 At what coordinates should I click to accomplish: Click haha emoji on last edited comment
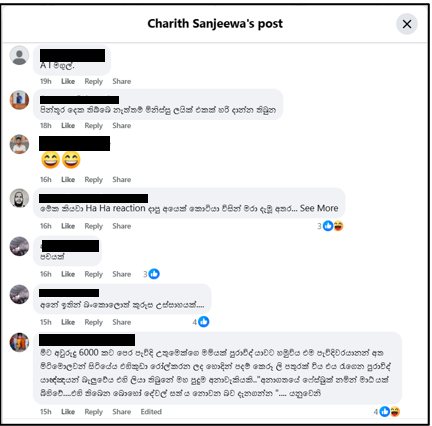click(x=395, y=412)
